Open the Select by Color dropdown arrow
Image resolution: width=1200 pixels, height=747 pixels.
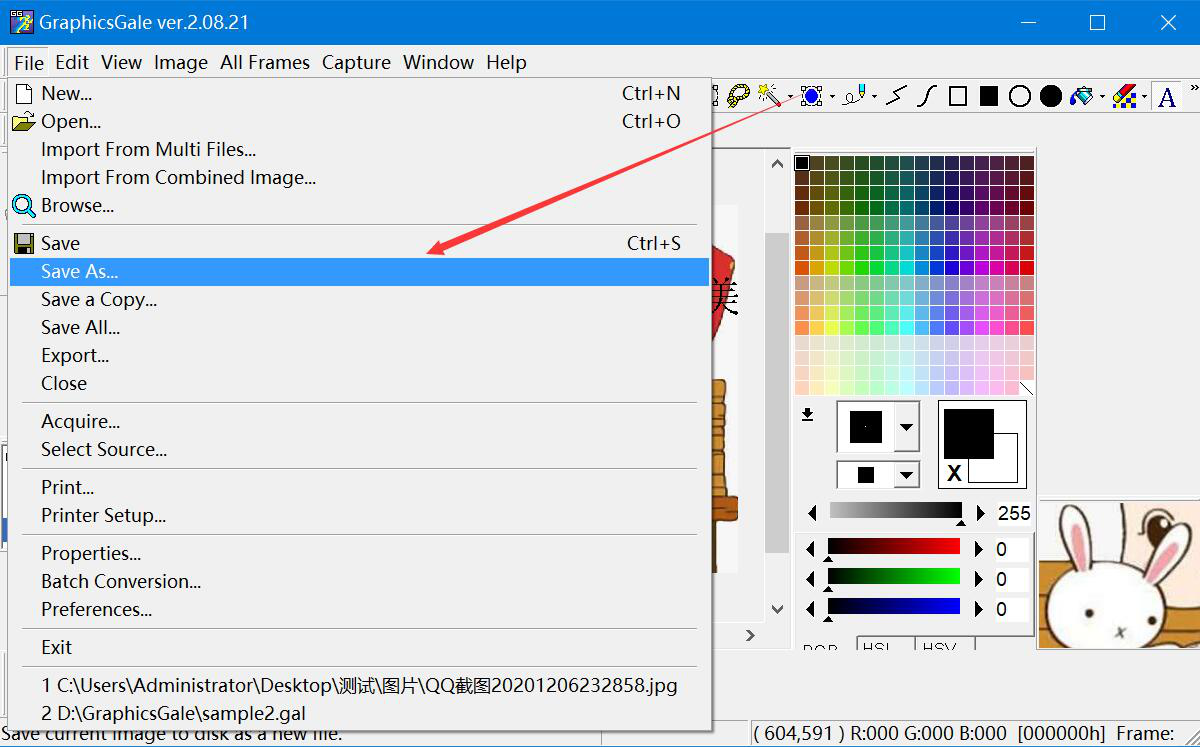click(x=832, y=97)
